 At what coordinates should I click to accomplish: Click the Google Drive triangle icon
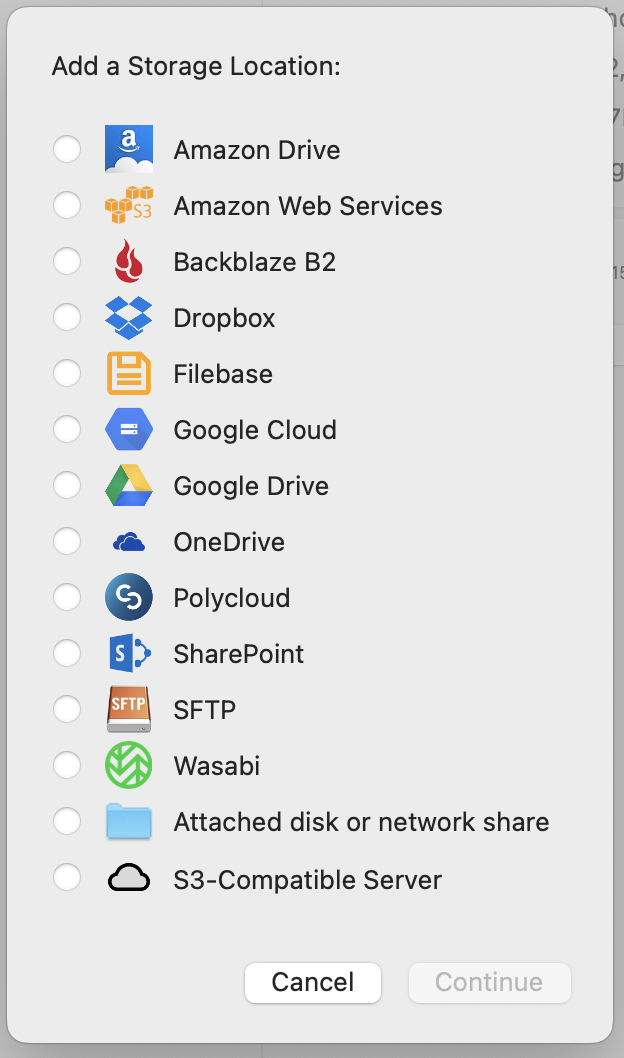[129, 486]
